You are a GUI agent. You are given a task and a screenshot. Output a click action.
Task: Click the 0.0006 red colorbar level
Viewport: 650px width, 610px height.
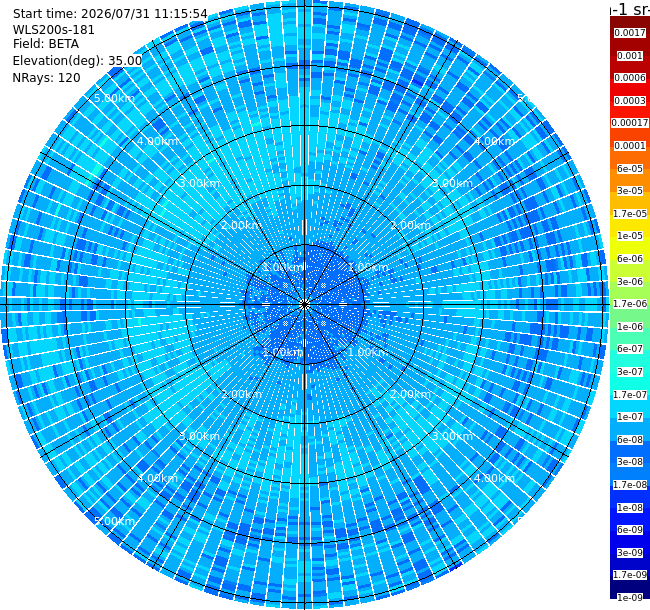coord(630,78)
